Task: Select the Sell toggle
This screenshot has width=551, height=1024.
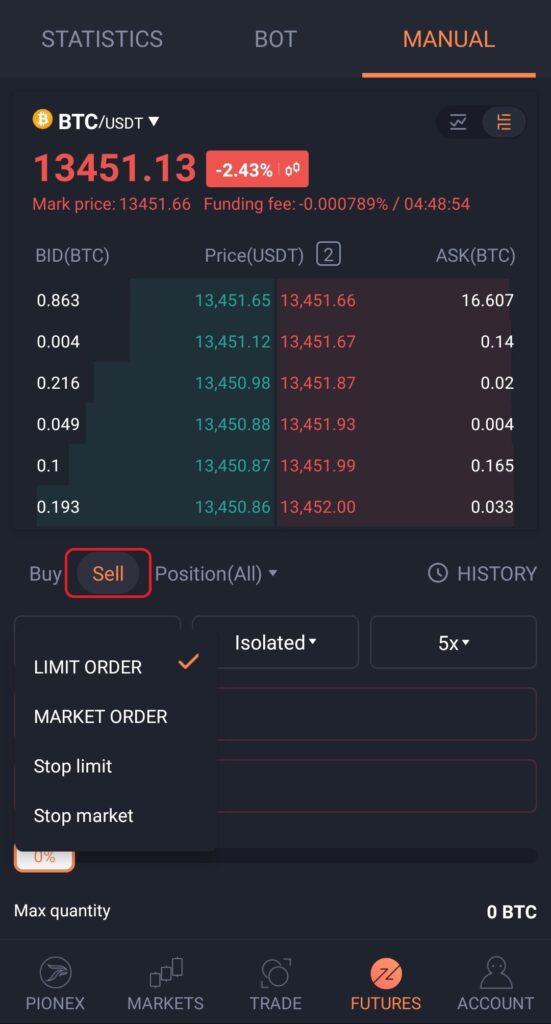Action: [108, 573]
